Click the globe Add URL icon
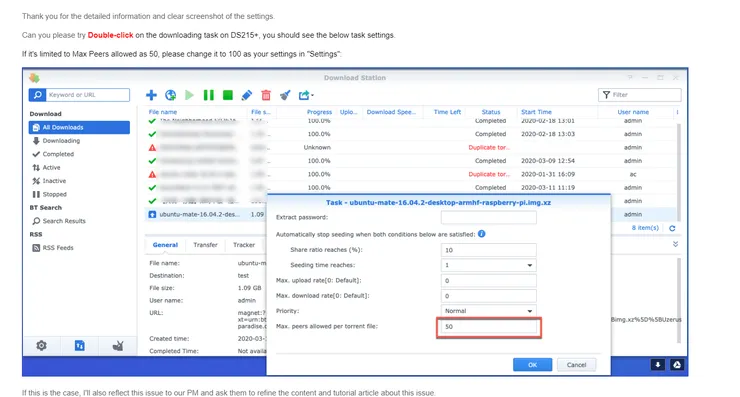 [170, 95]
